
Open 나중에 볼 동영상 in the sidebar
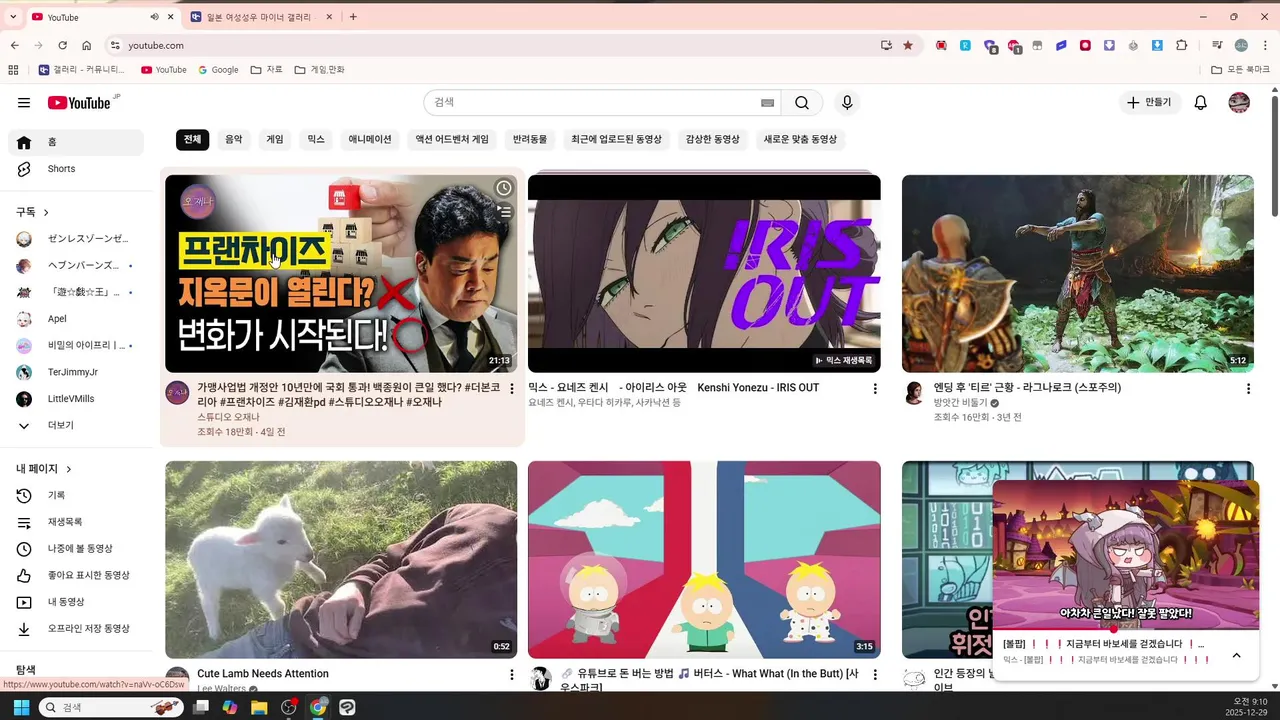[76, 549]
